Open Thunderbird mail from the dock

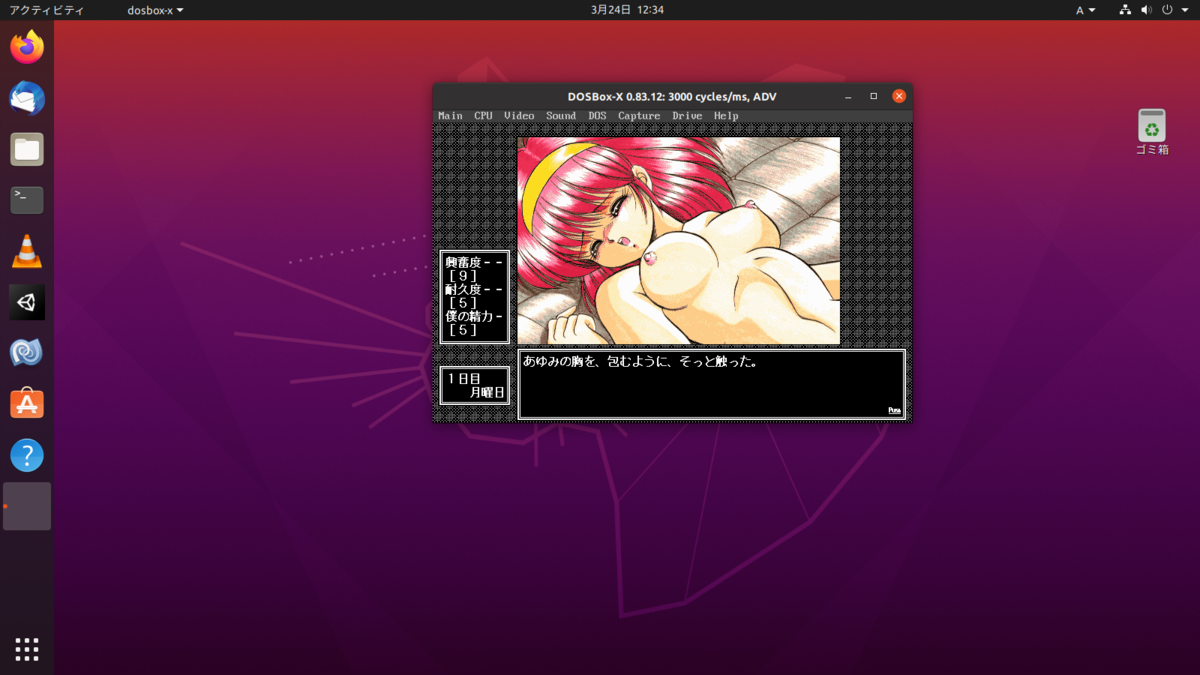(27, 98)
